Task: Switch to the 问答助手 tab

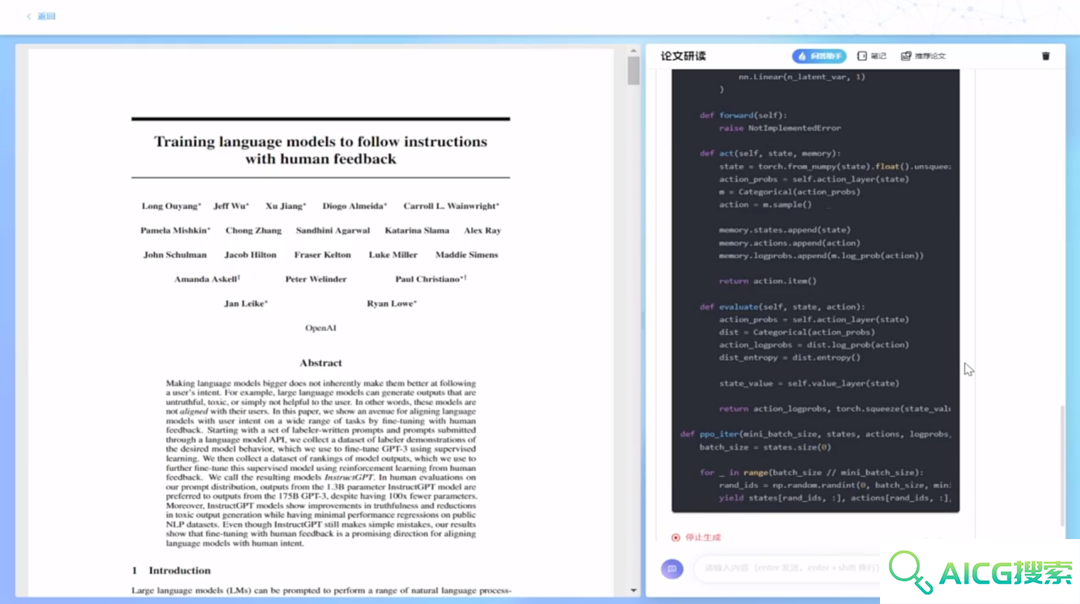Action: point(819,56)
